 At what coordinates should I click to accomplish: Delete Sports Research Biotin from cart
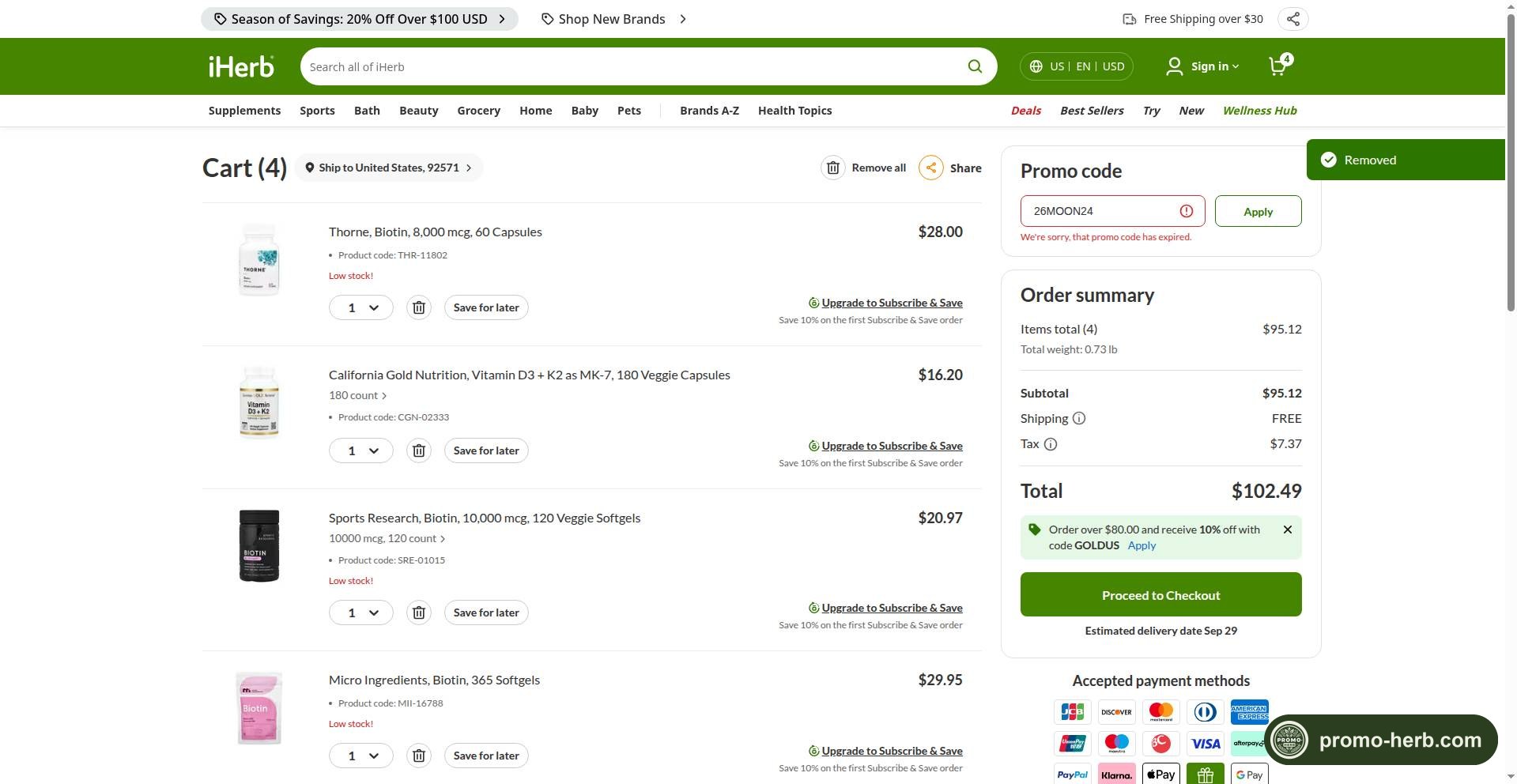[x=419, y=612]
